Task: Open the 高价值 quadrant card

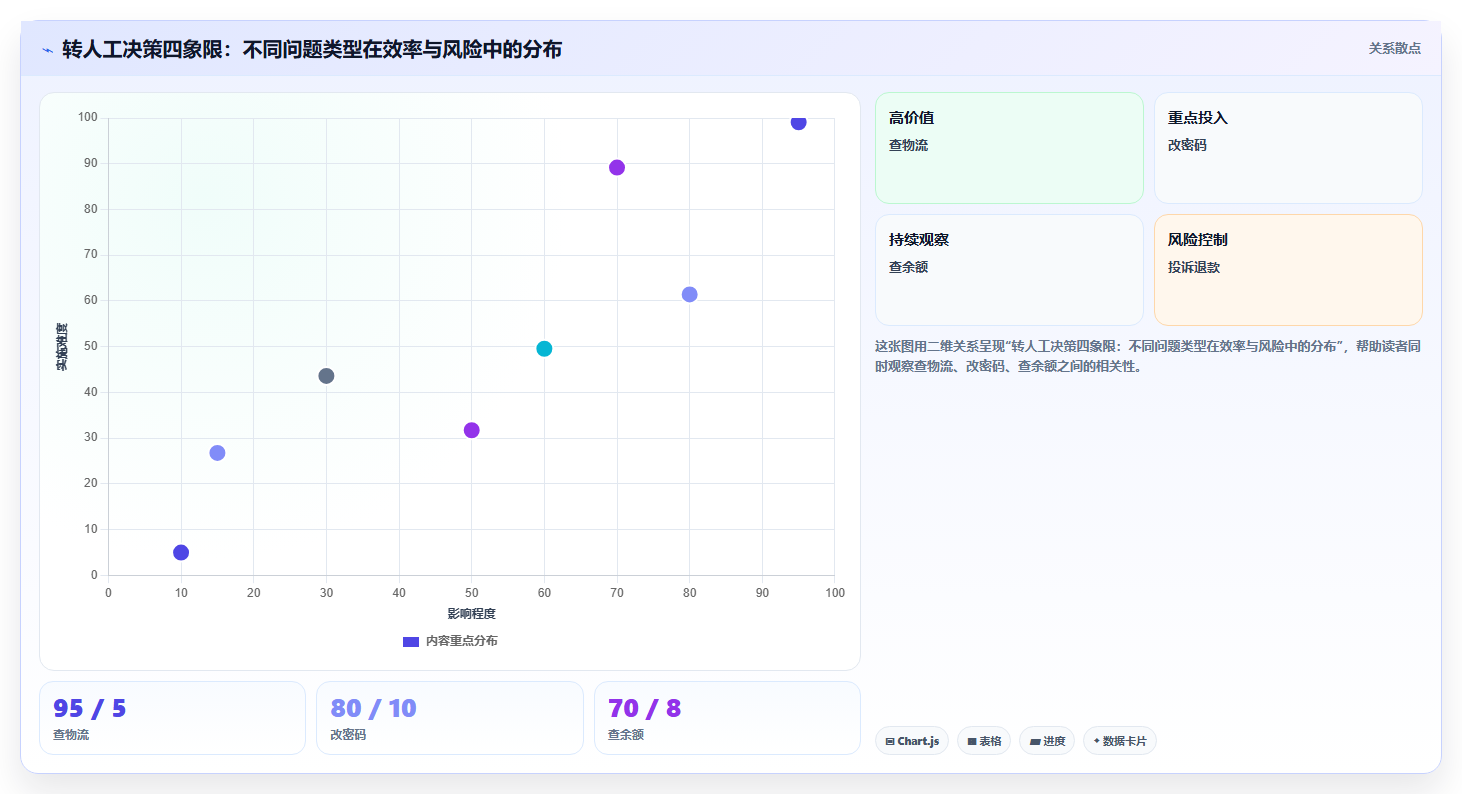Action: pos(1009,148)
